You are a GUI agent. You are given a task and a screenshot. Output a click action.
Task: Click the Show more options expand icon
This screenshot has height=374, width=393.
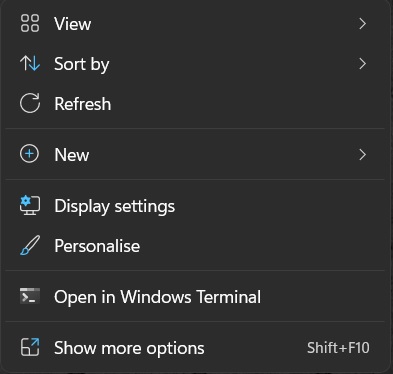tap(30, 347)
